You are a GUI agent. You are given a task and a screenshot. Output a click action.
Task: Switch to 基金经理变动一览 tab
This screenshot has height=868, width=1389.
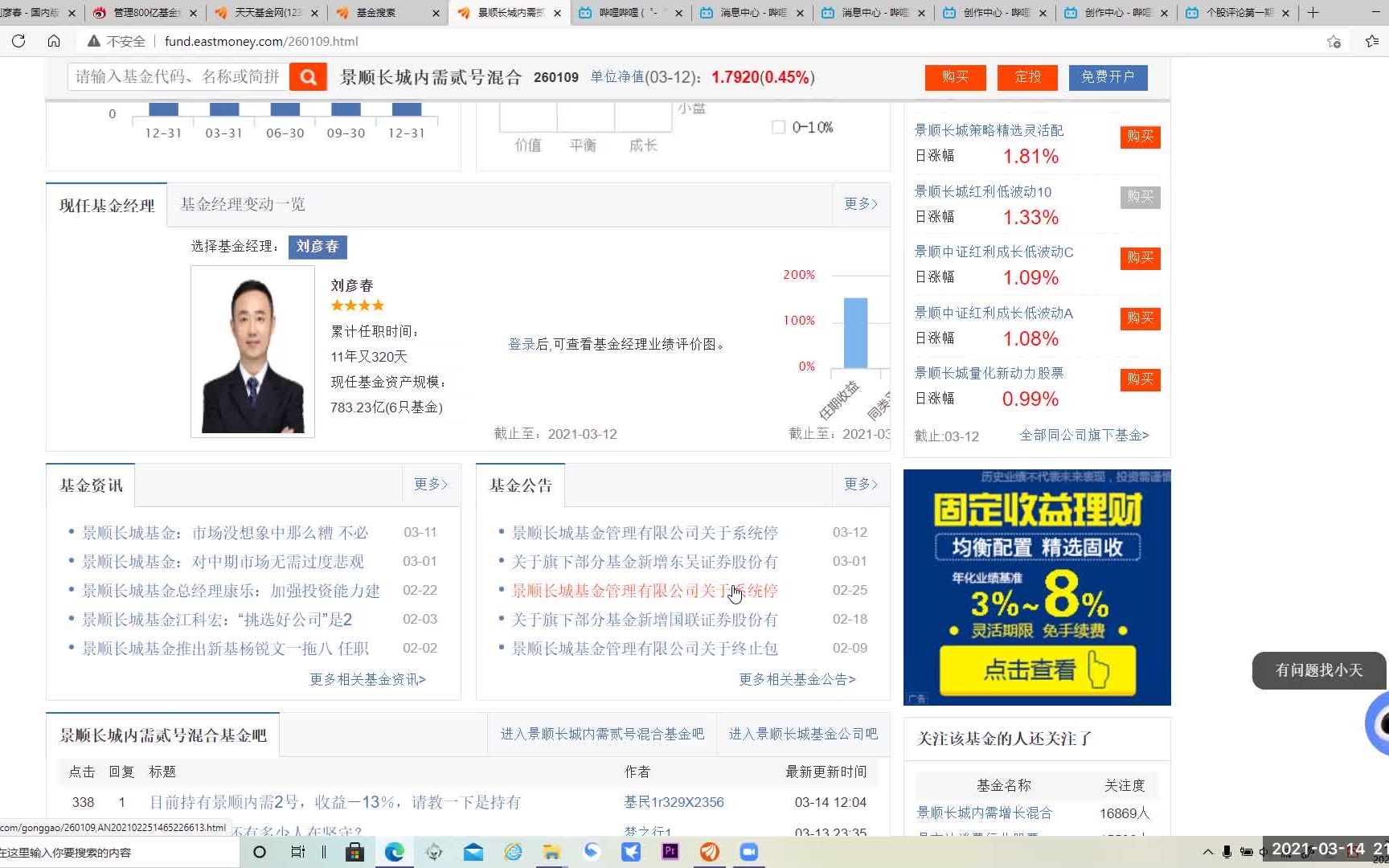243,204
